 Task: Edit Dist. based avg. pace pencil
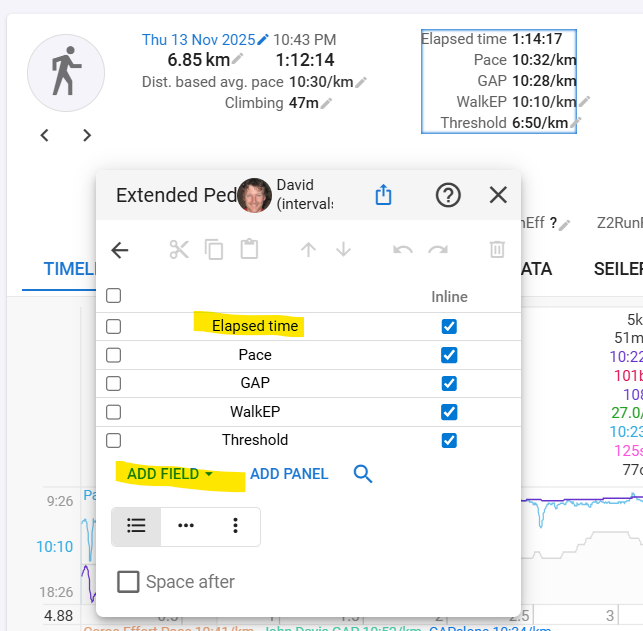click(361, 82)
